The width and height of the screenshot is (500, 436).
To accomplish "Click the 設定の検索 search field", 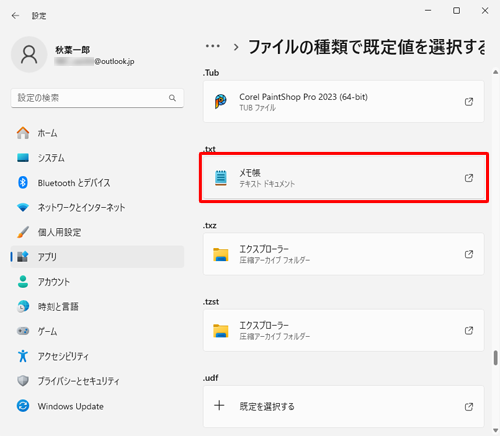I will [97, 98].
